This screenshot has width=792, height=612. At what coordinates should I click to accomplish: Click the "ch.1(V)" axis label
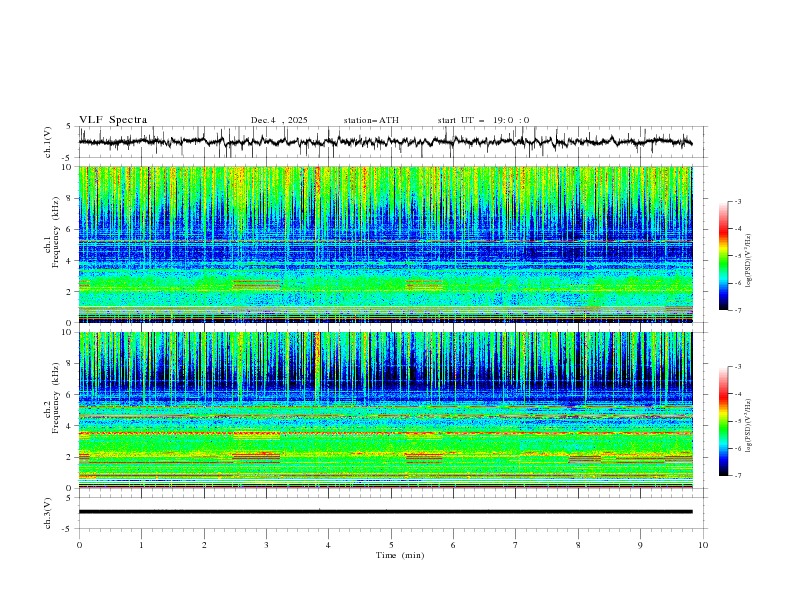tap(48, 142)
